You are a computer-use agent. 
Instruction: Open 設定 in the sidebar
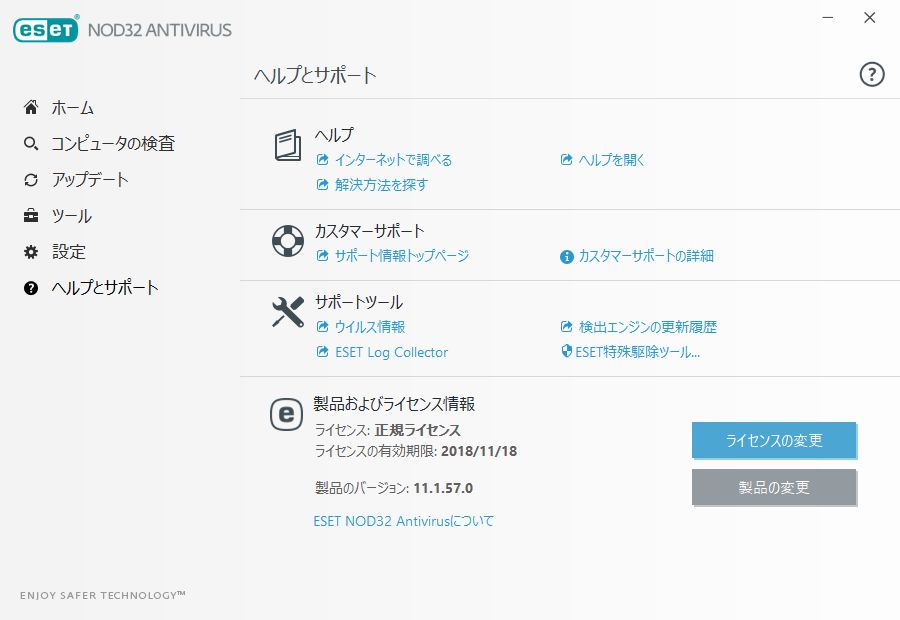tap(69, 252)
